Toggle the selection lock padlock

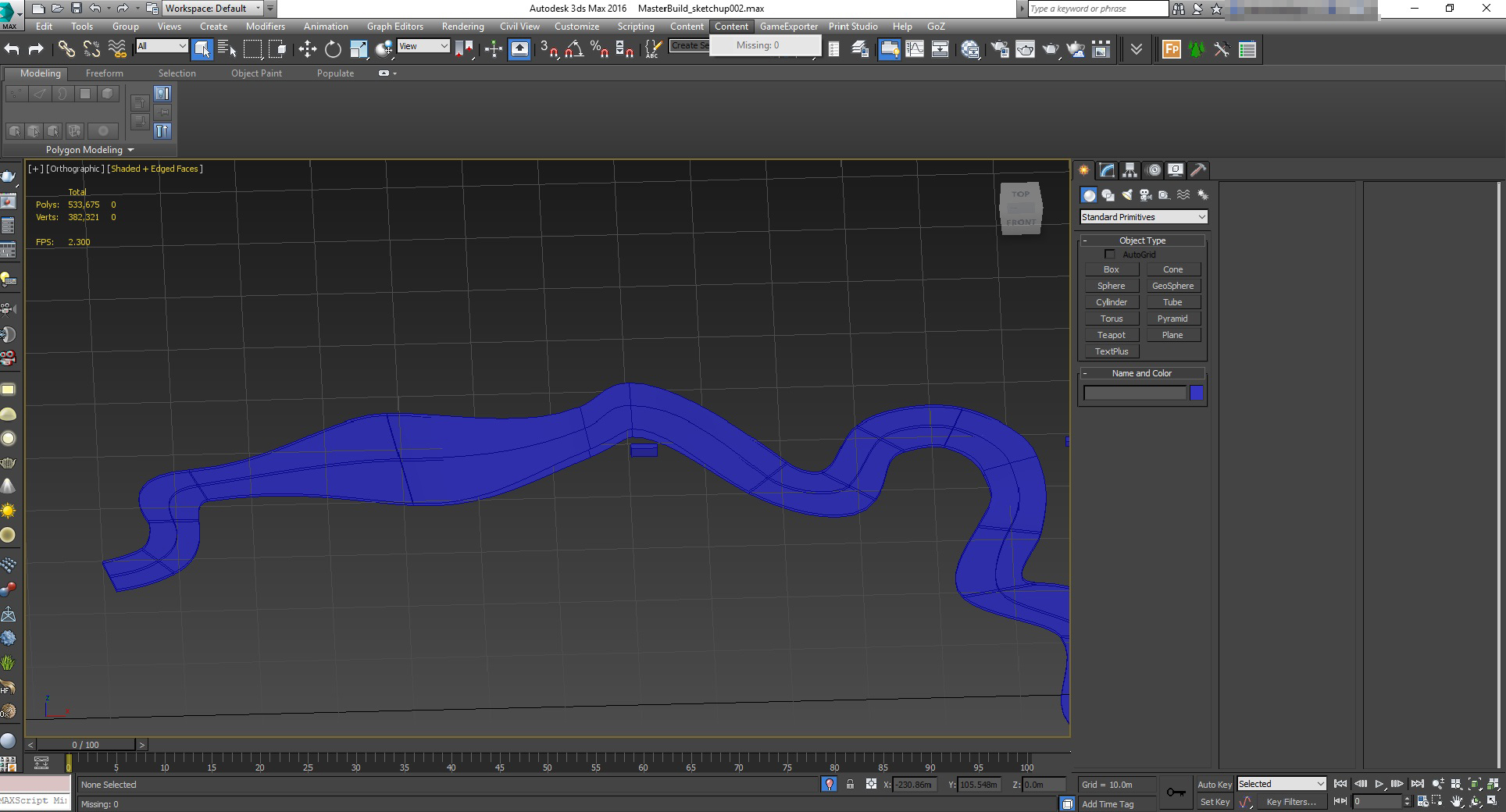pos(850,785)
